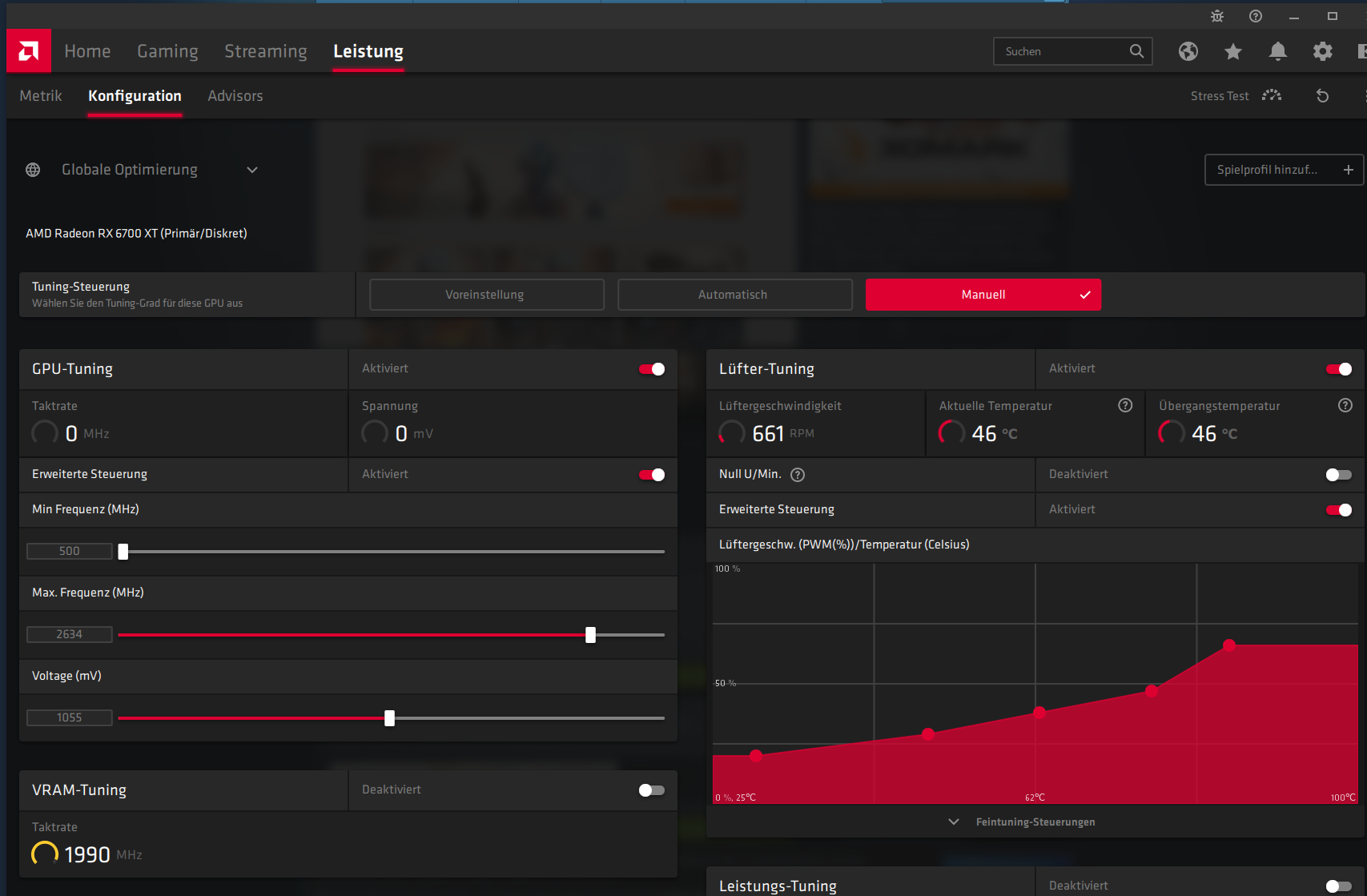This screenshot has height=896, width=1367.
Task: Expand the Globale Optimierung dropdown
Action: click(x=252, y=170)
